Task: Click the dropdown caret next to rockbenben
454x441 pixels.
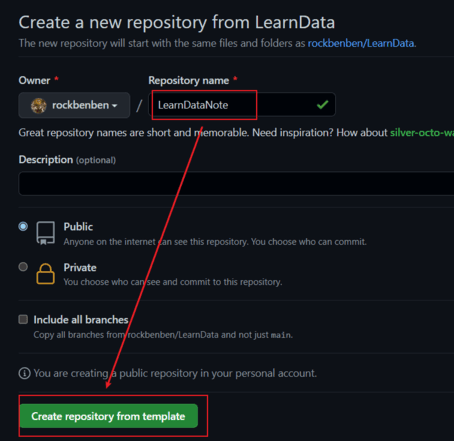Action: click(115, 106)
